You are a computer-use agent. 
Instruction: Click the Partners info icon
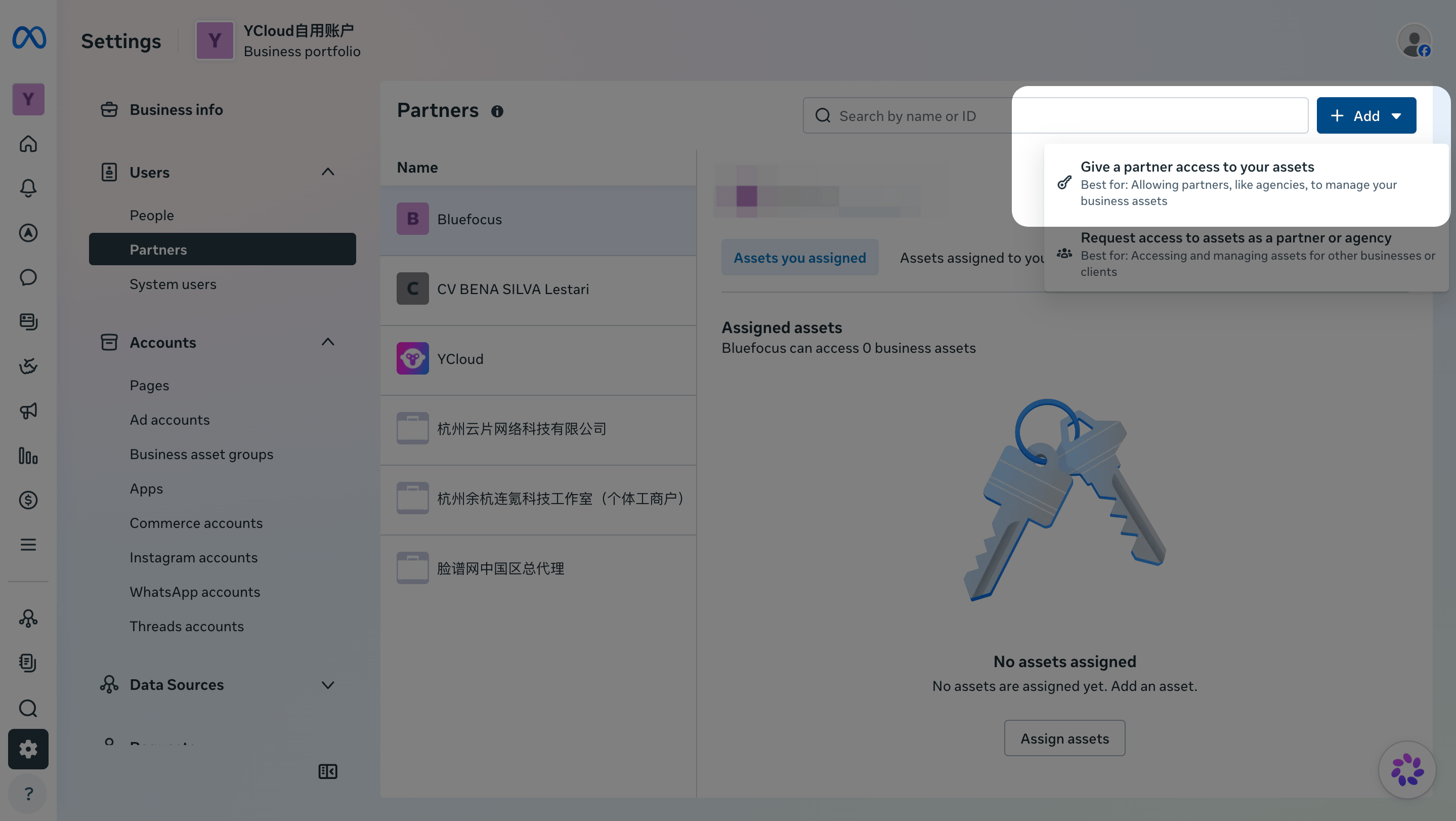click(x=497, y=111)
